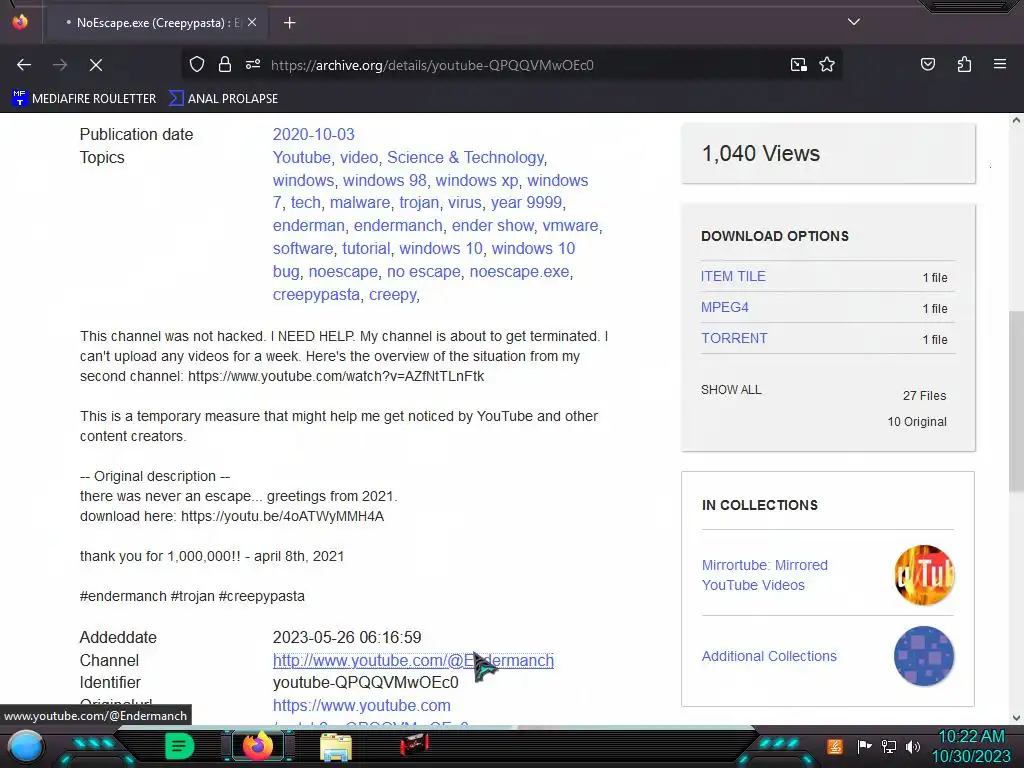Click the 27 Files text

[x=924, y=396]
